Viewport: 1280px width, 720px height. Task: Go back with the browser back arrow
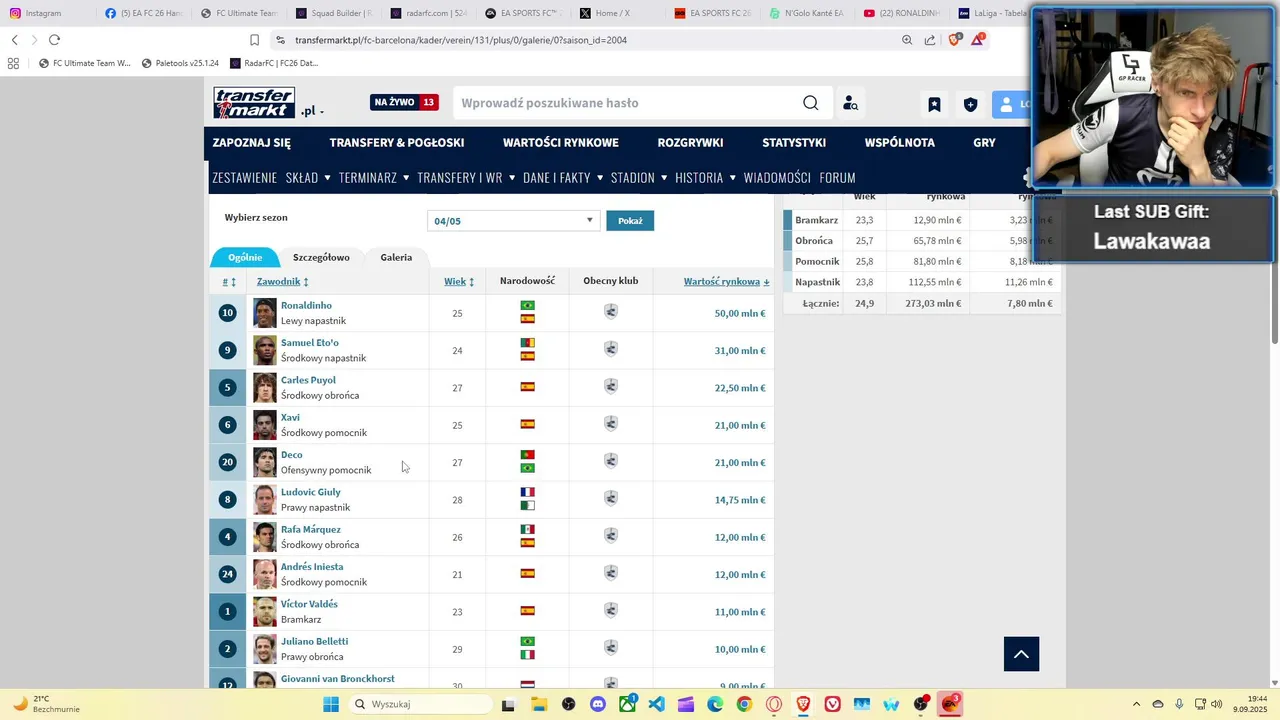[14, 40]
